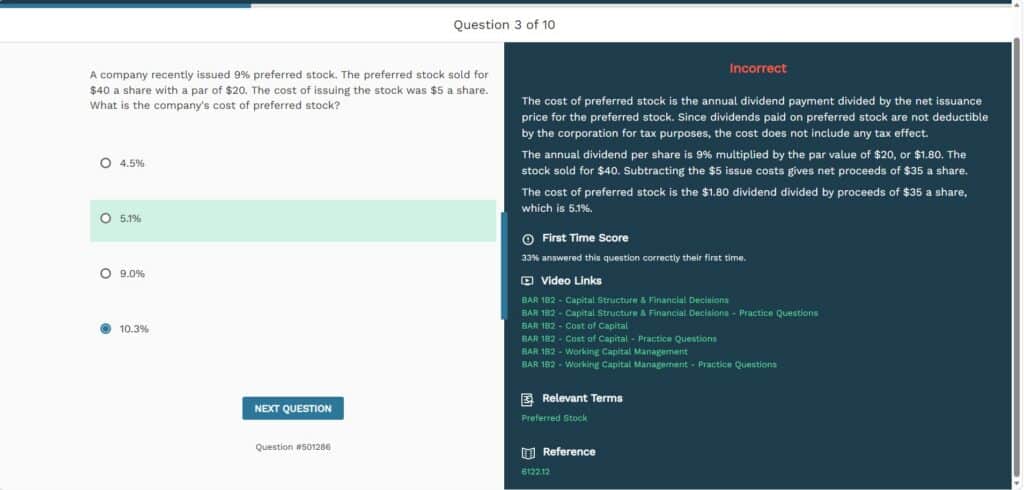
Task: Click explanation paragraph starting 'The annual dividend per share'
Action: (x=744, y=163)
